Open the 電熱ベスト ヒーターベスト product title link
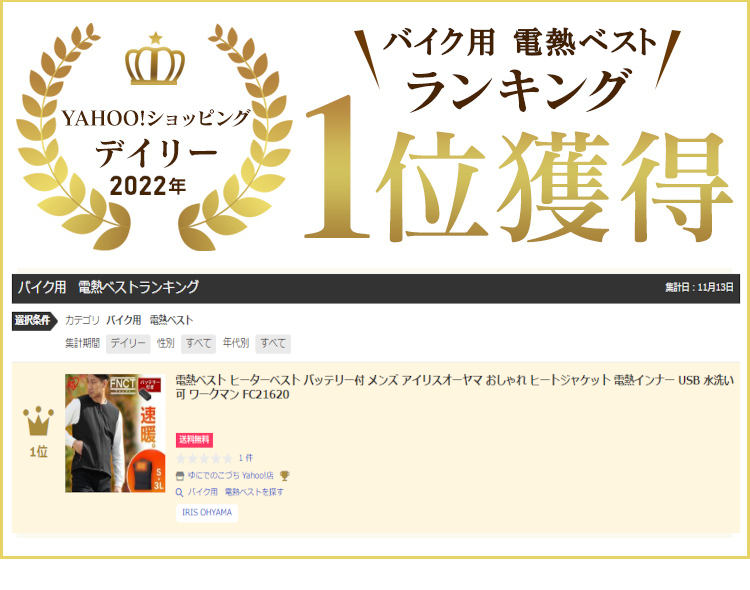This screenshot has height=590, width=750. pos(454,387)
